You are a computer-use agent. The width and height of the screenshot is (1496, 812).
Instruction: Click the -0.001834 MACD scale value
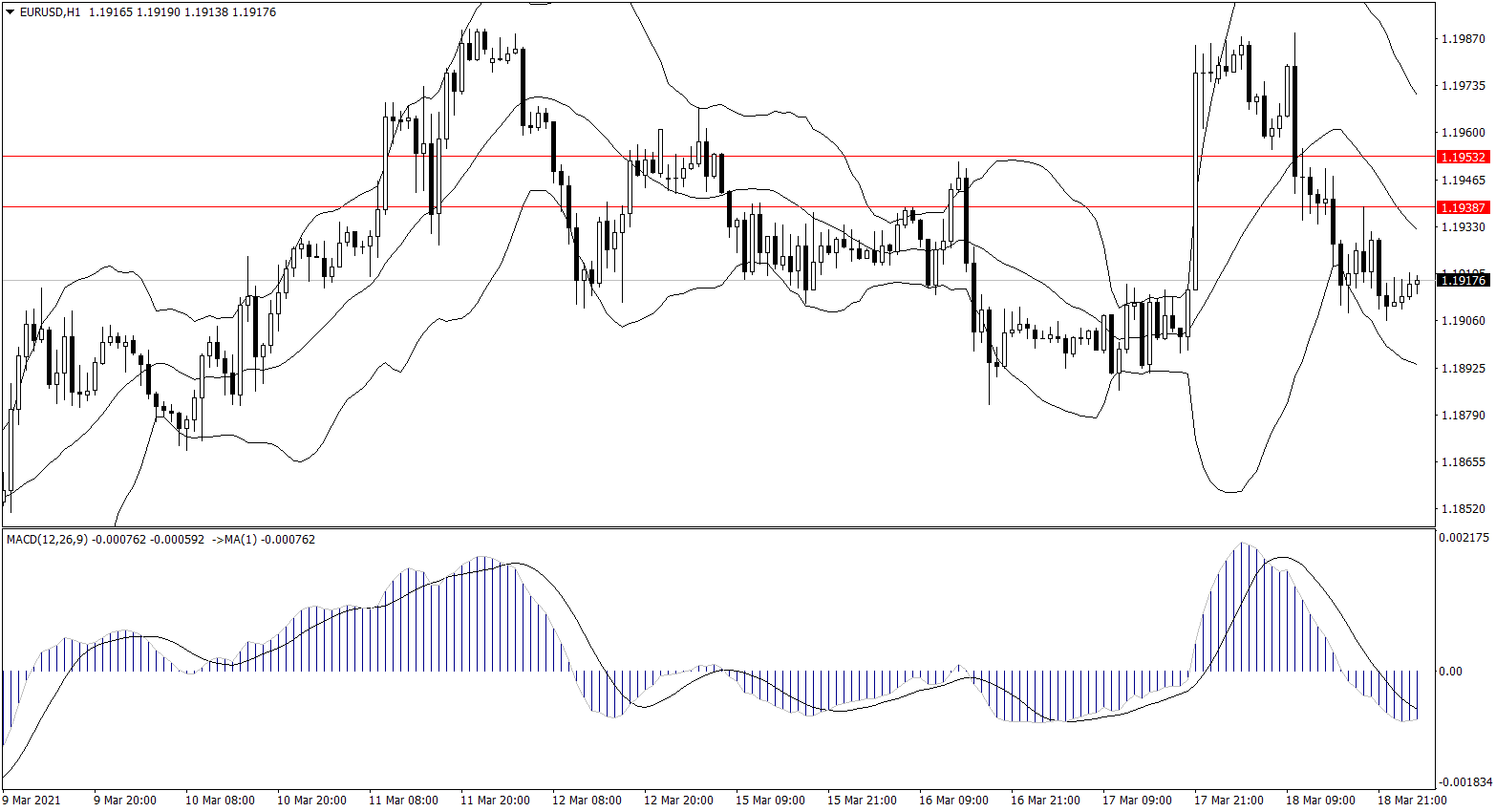point(1463,781)
